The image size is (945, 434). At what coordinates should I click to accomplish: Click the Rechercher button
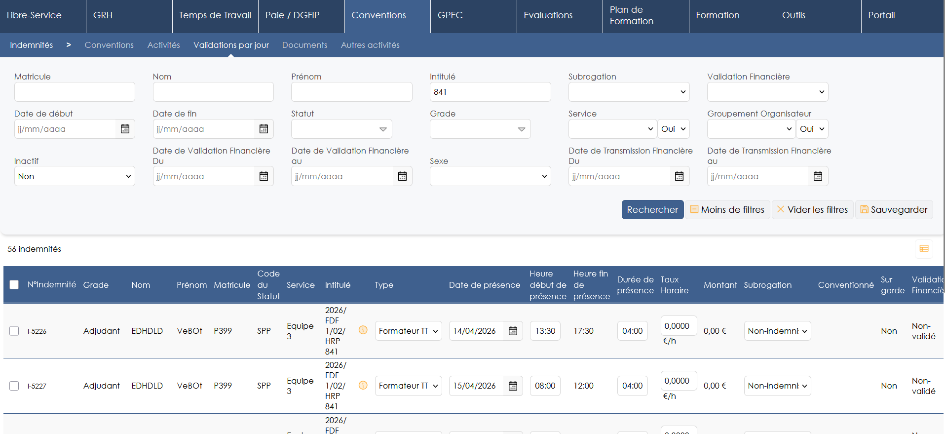653,210
